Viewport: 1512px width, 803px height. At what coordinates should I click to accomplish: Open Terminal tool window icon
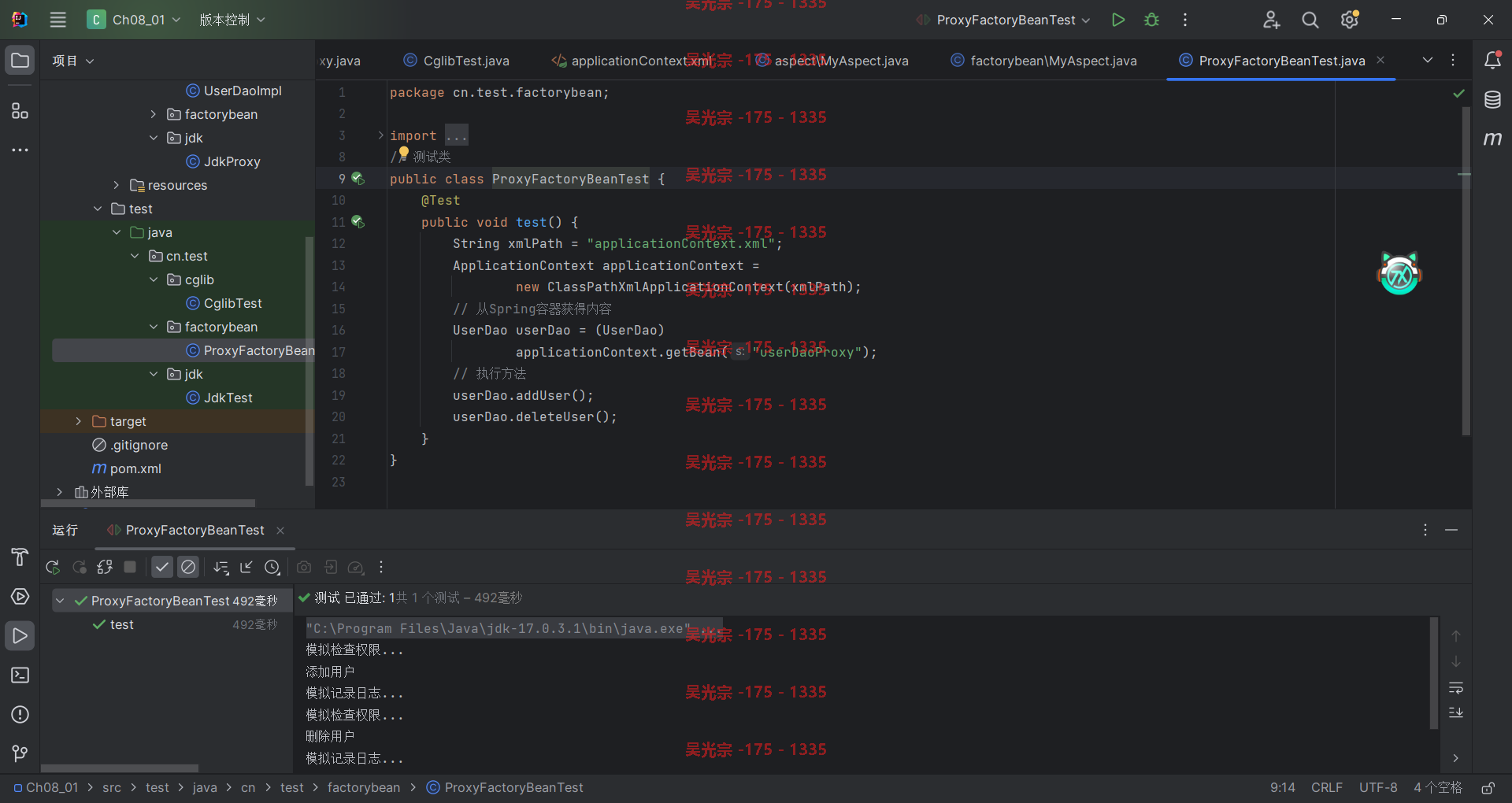click(x=20, y=675)
